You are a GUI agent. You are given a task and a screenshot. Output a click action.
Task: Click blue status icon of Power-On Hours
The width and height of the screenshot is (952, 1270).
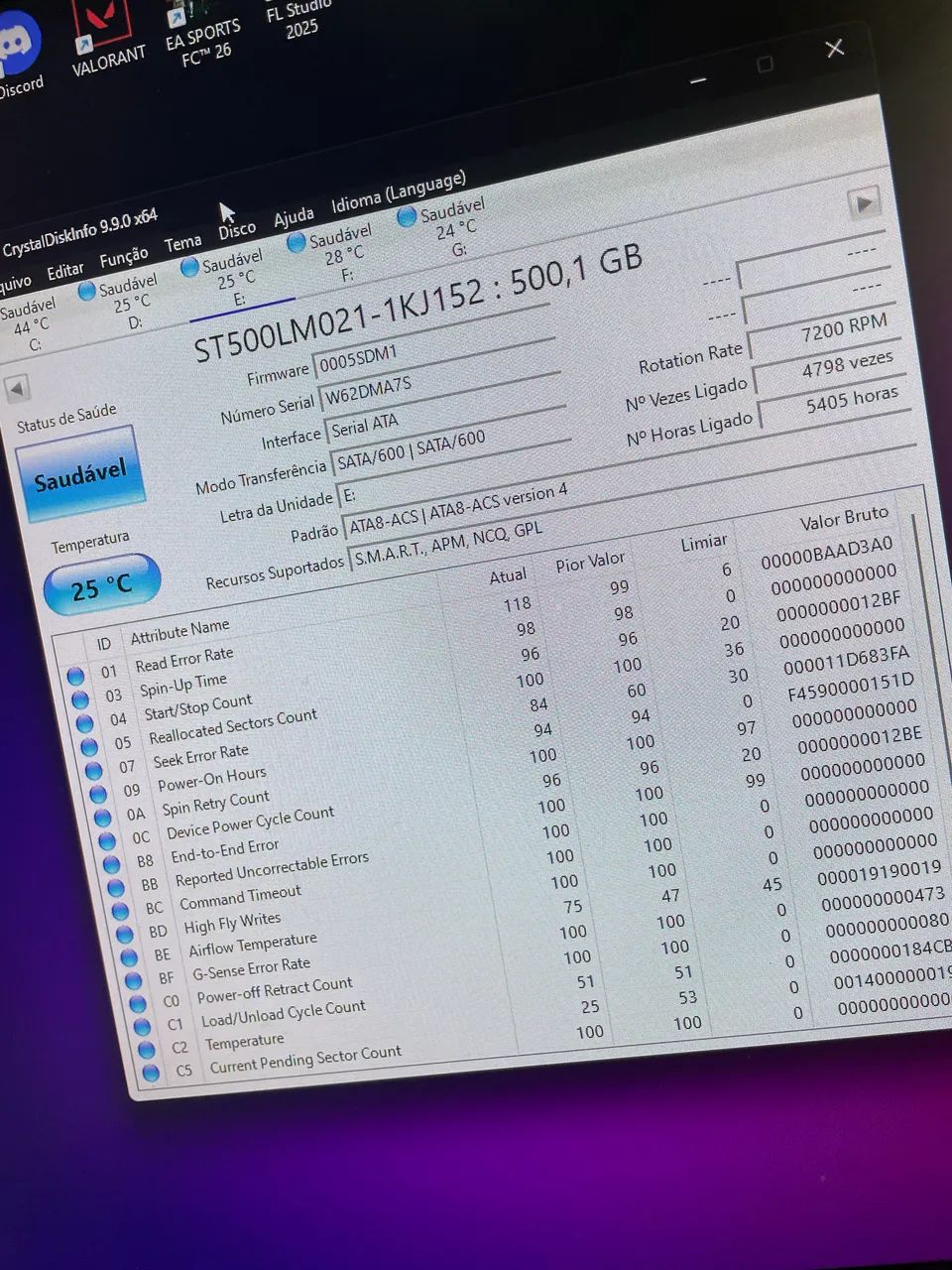(97, 794)
